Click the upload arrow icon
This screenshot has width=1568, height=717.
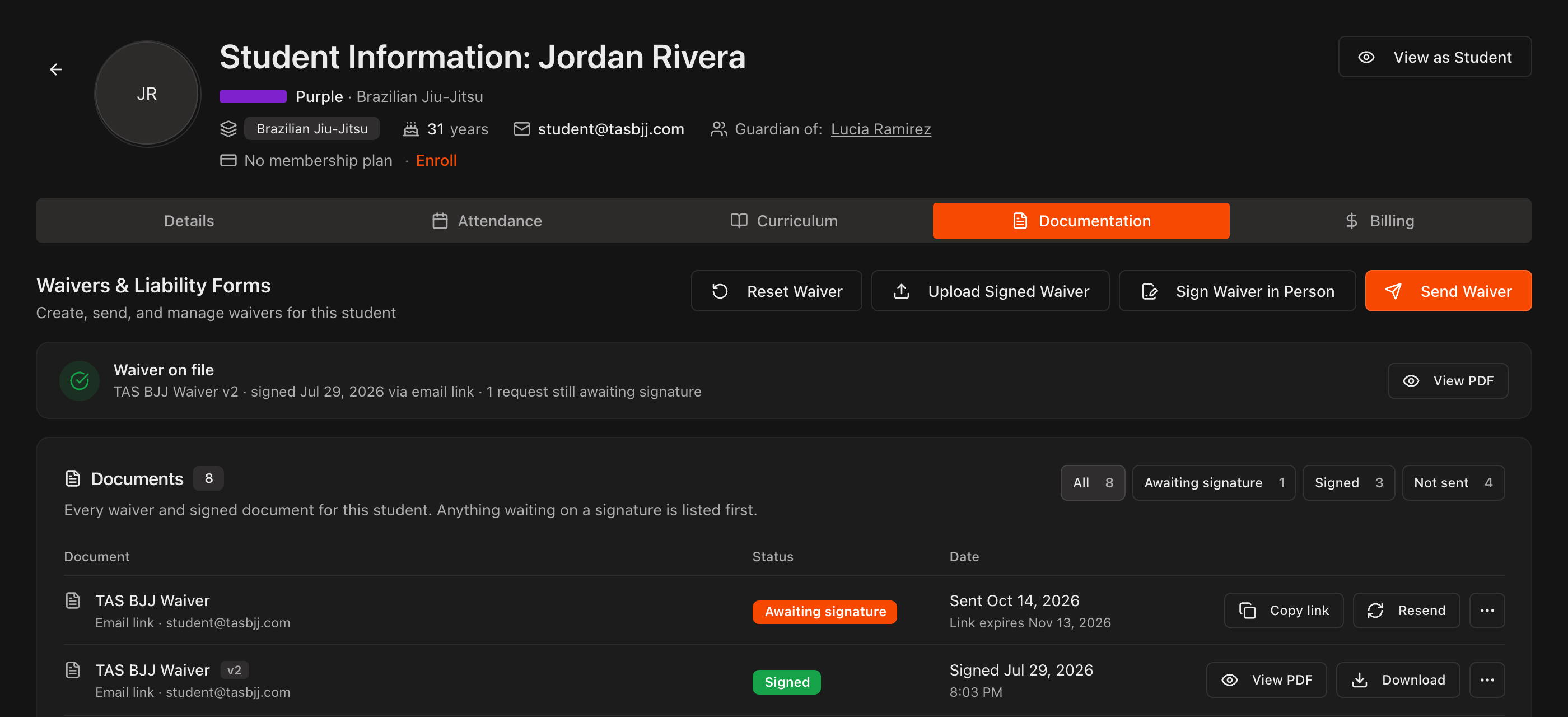point(902,291)
